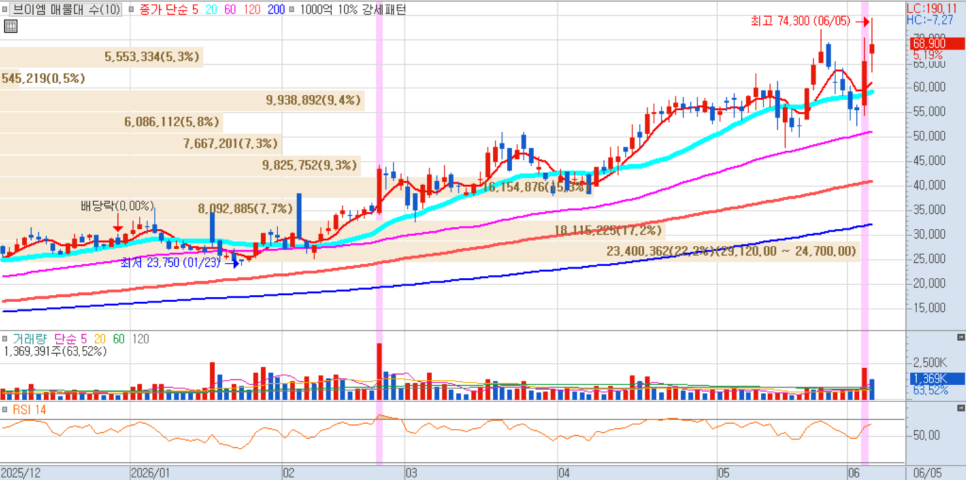Click volume profile bar 8,092,885(7.7%)
The height and width of the screenshot is (480, 966).
click(x=148, y=209)
